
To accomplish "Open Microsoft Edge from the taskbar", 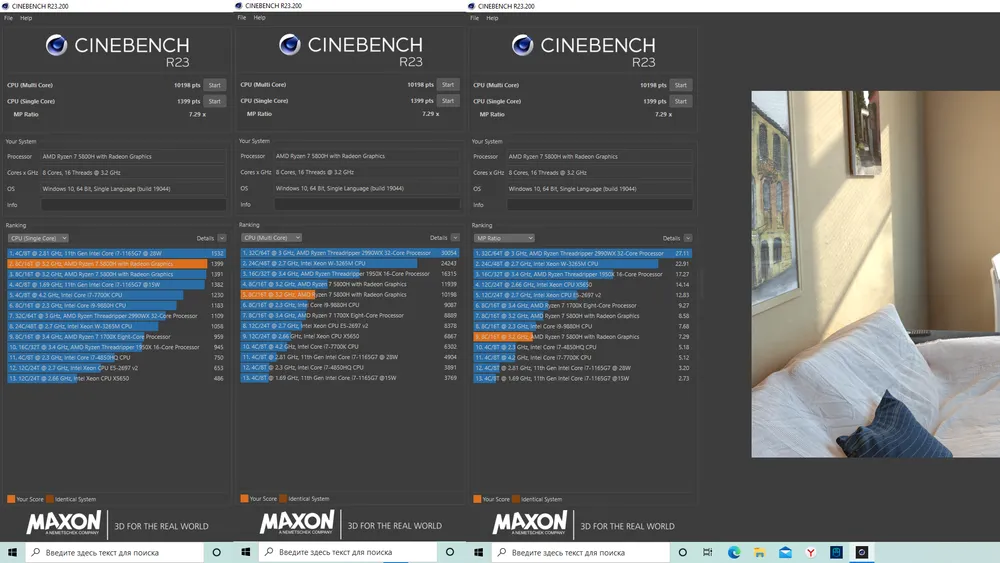I will click(734, 552).
